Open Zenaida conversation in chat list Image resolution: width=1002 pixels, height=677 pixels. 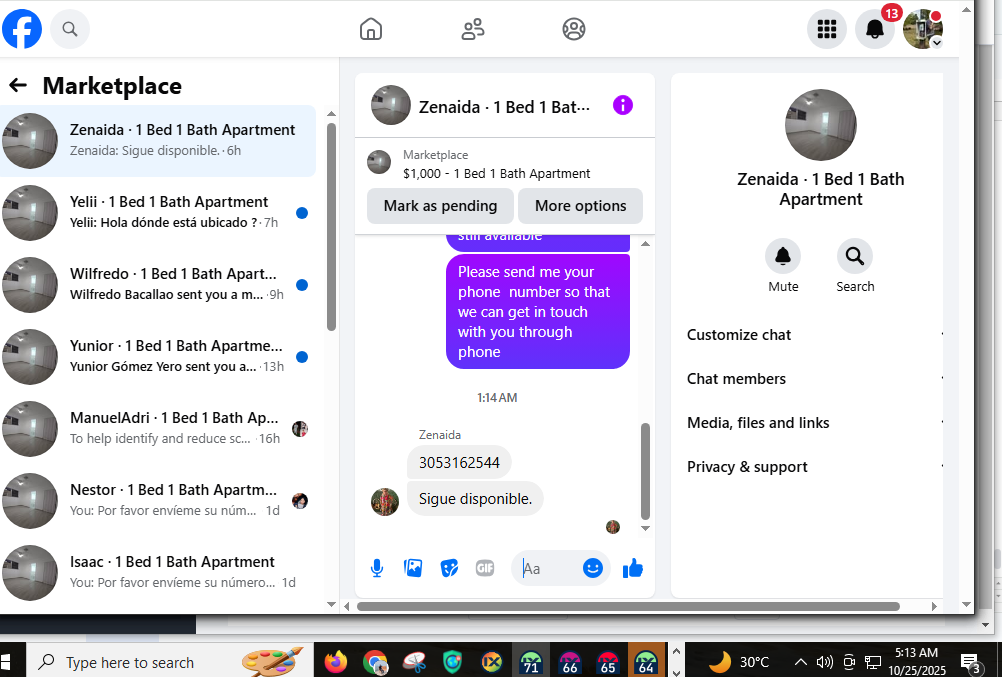pyautogui.click(x=158, y=141)
